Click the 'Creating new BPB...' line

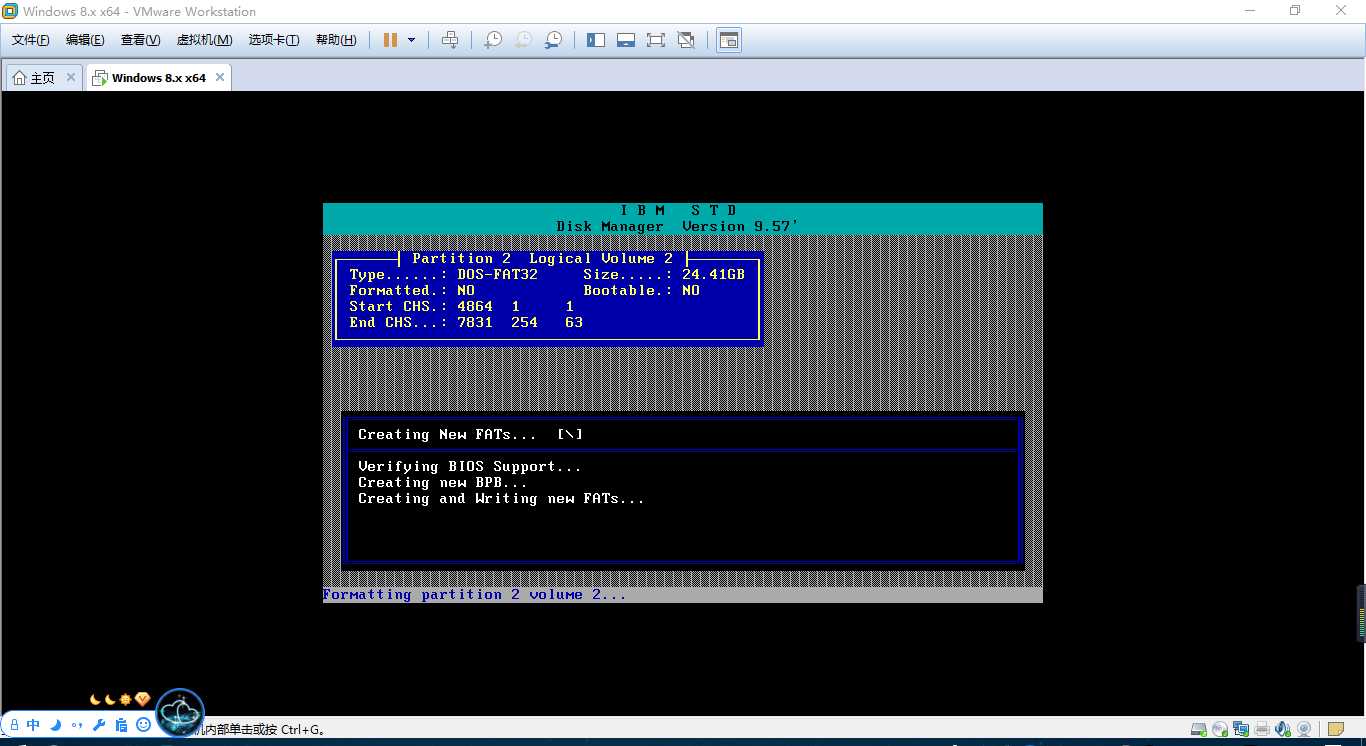pyautogui.click(x=442, y=483)
